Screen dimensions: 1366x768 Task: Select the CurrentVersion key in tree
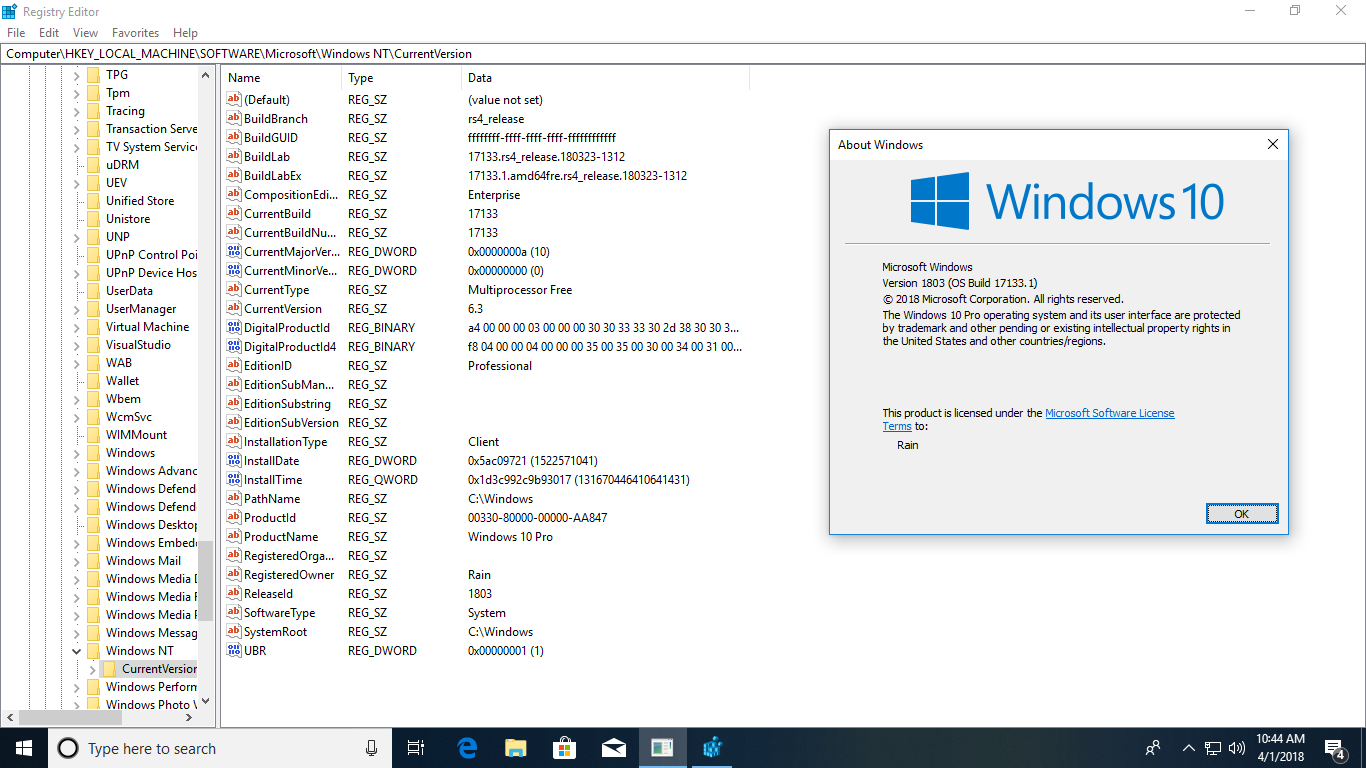159,669
